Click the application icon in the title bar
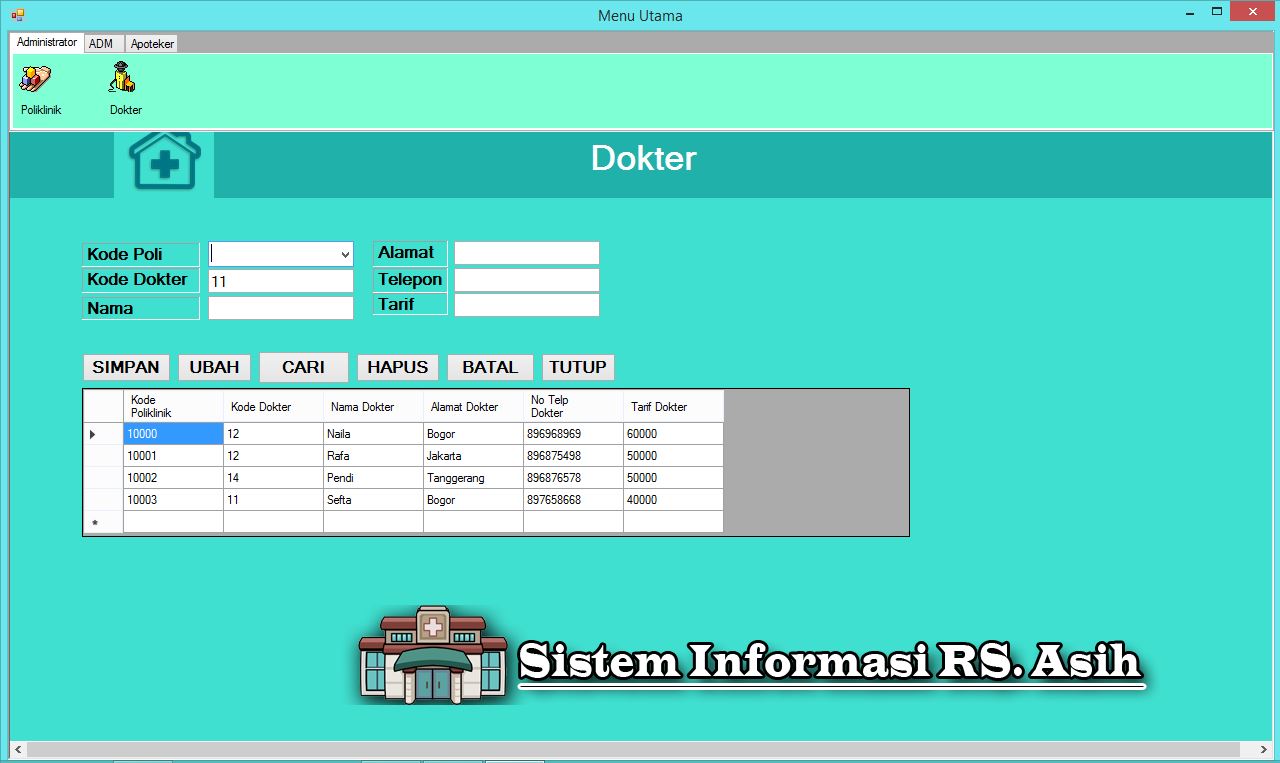Screen dimensions: 1280x763 [16, 15]
